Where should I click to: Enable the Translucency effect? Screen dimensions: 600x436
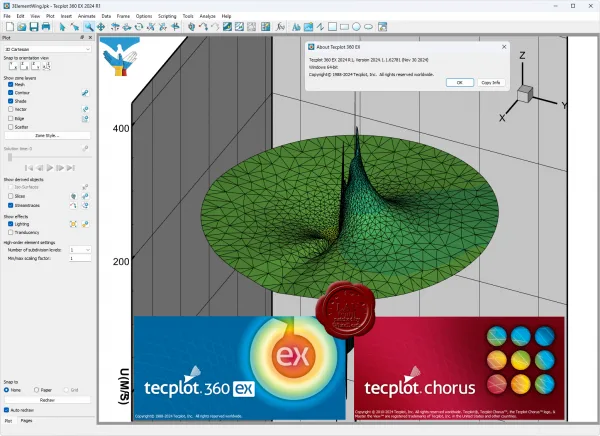click(x=11, y=232)
